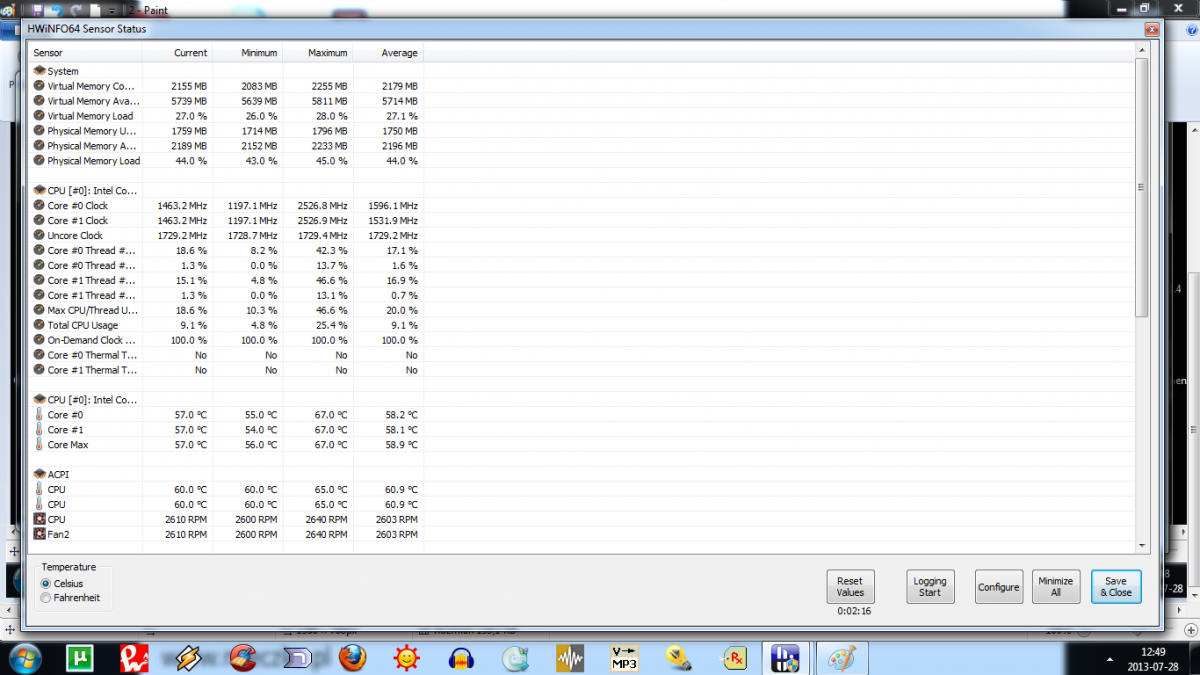The width and height of the screenshot is (1200, 675).
Task: Open the blue headphones Audacity taskbar icon
Action: [461, 658]
